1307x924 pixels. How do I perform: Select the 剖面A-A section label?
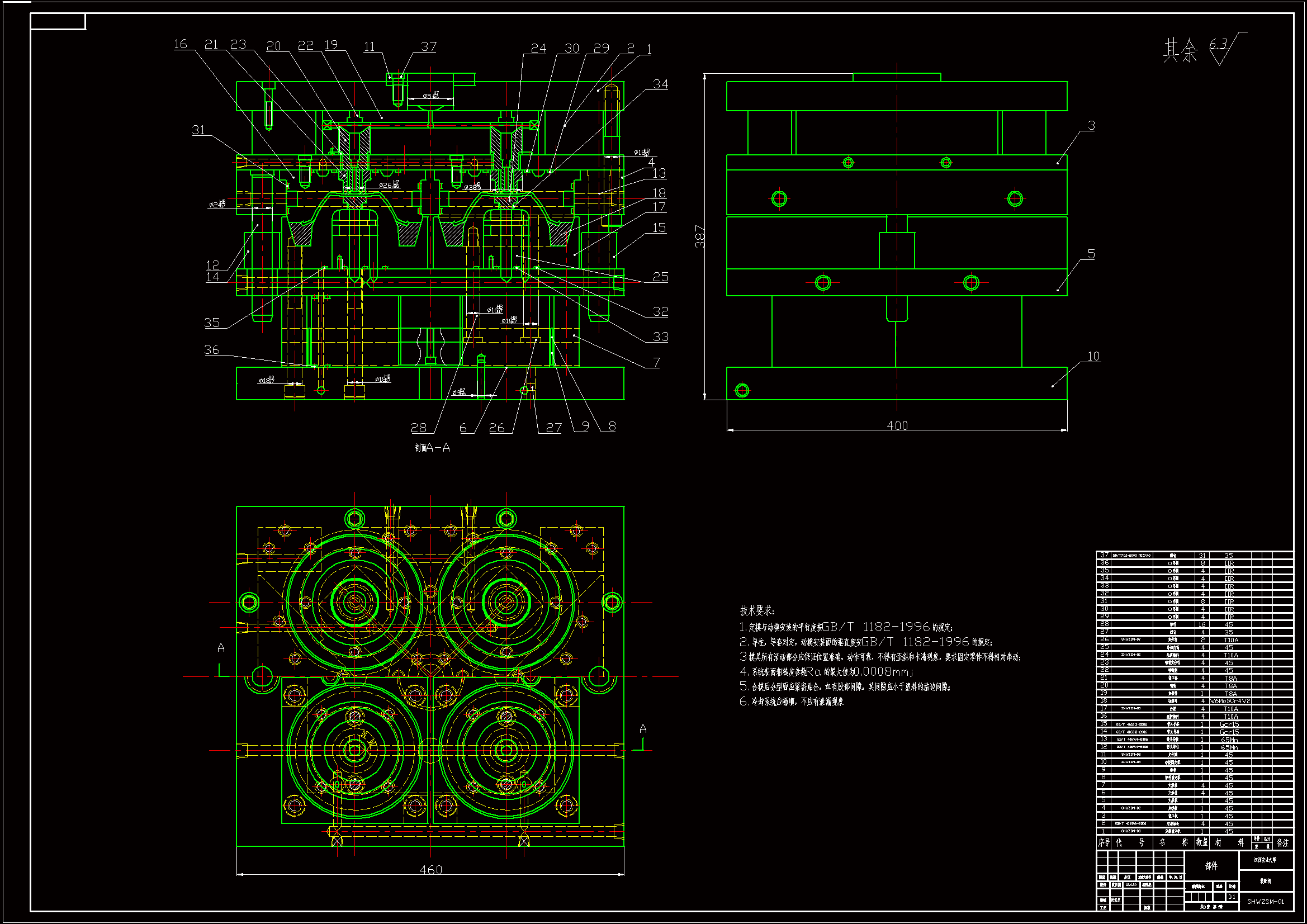coord(432,448)
